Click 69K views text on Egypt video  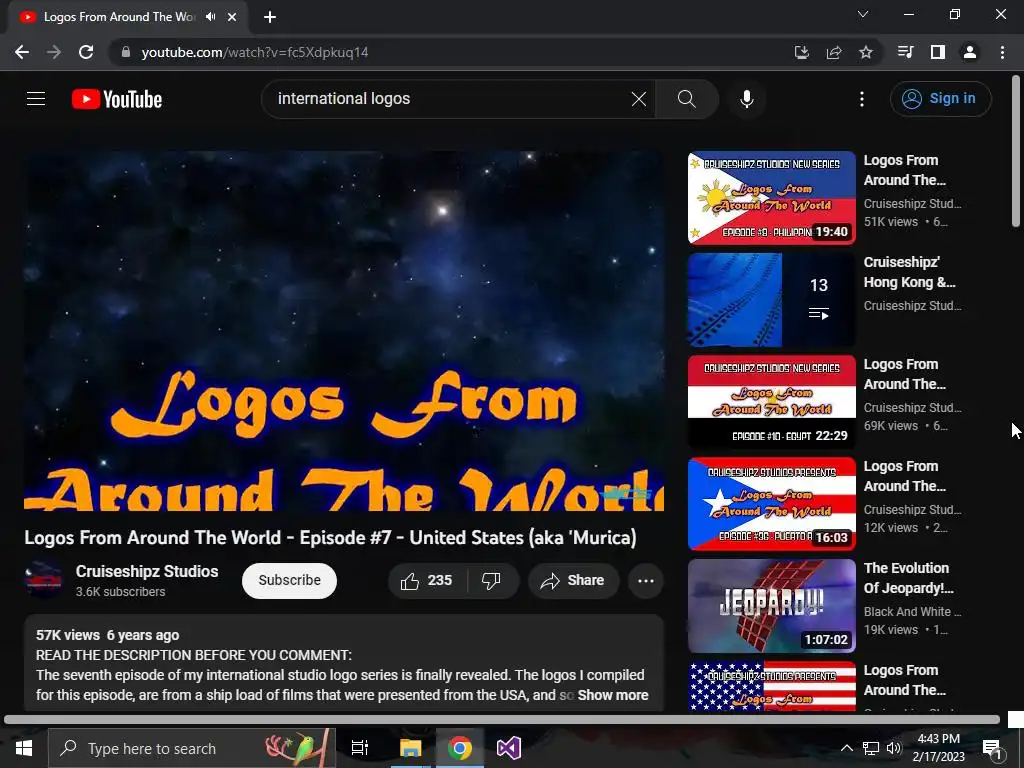click(891, 426)
